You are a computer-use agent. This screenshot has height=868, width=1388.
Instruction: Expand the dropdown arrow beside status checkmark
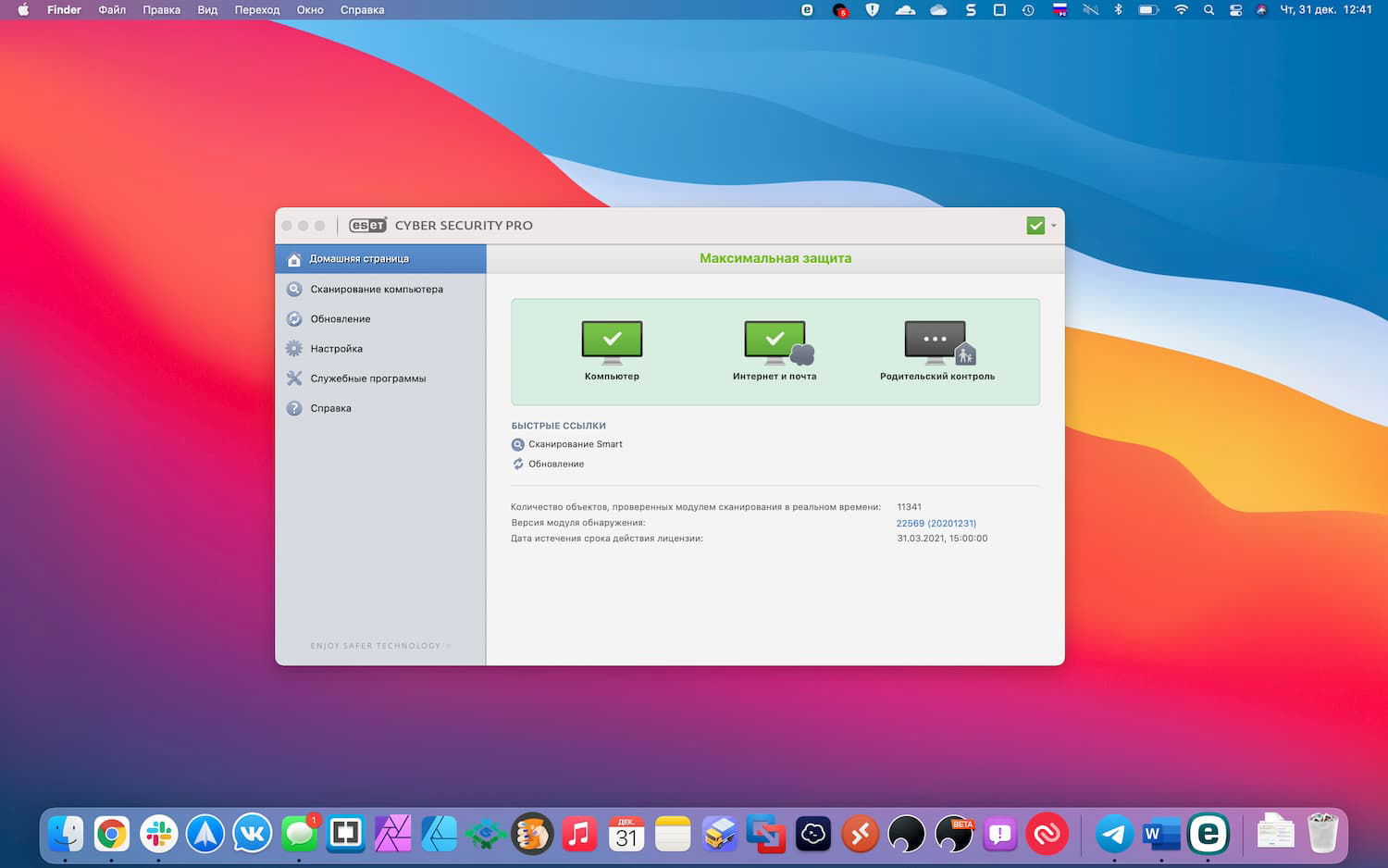pos(1054,226)
